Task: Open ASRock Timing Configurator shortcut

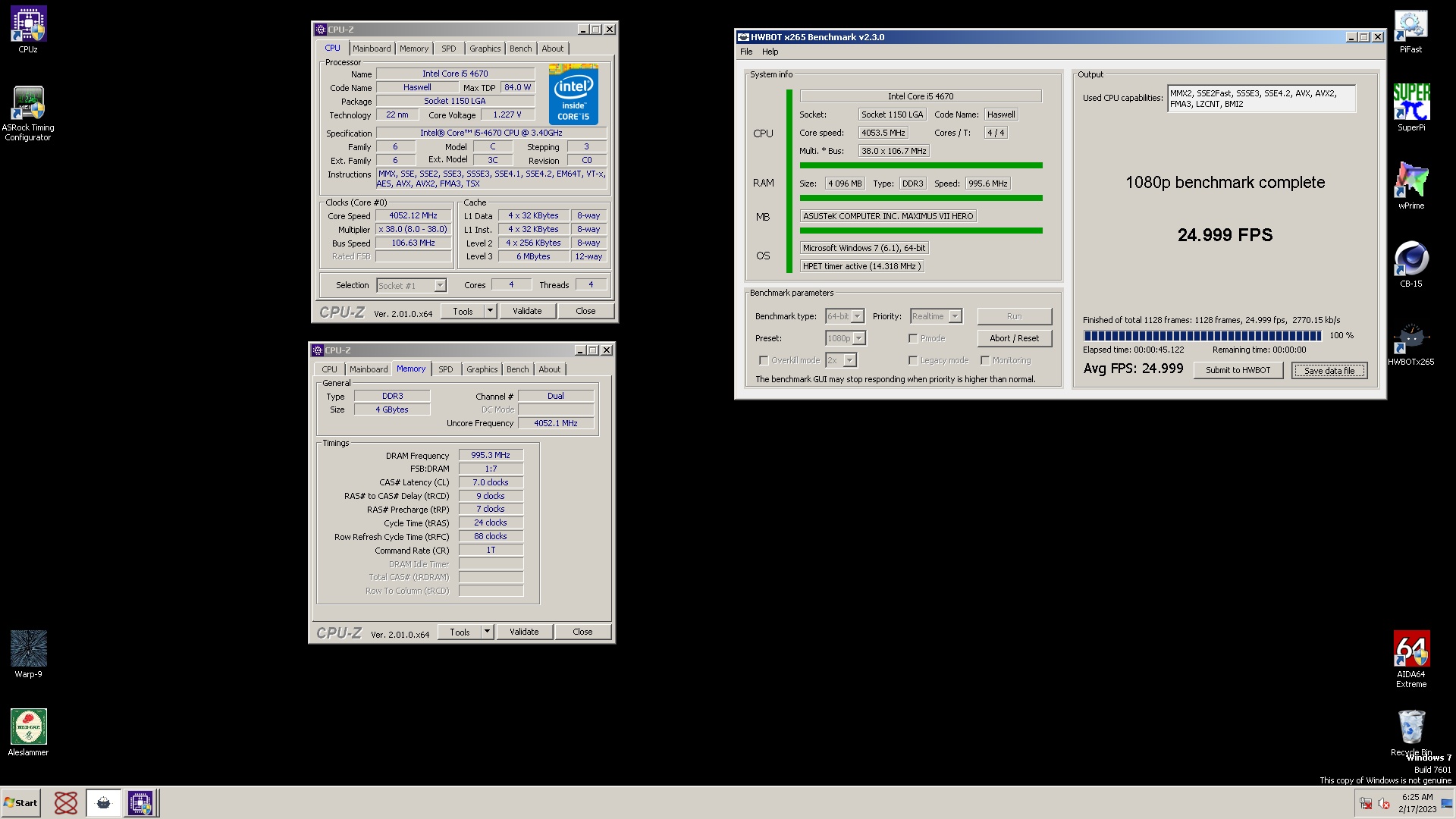Action: pyautogui.click(x=28, y=114)
